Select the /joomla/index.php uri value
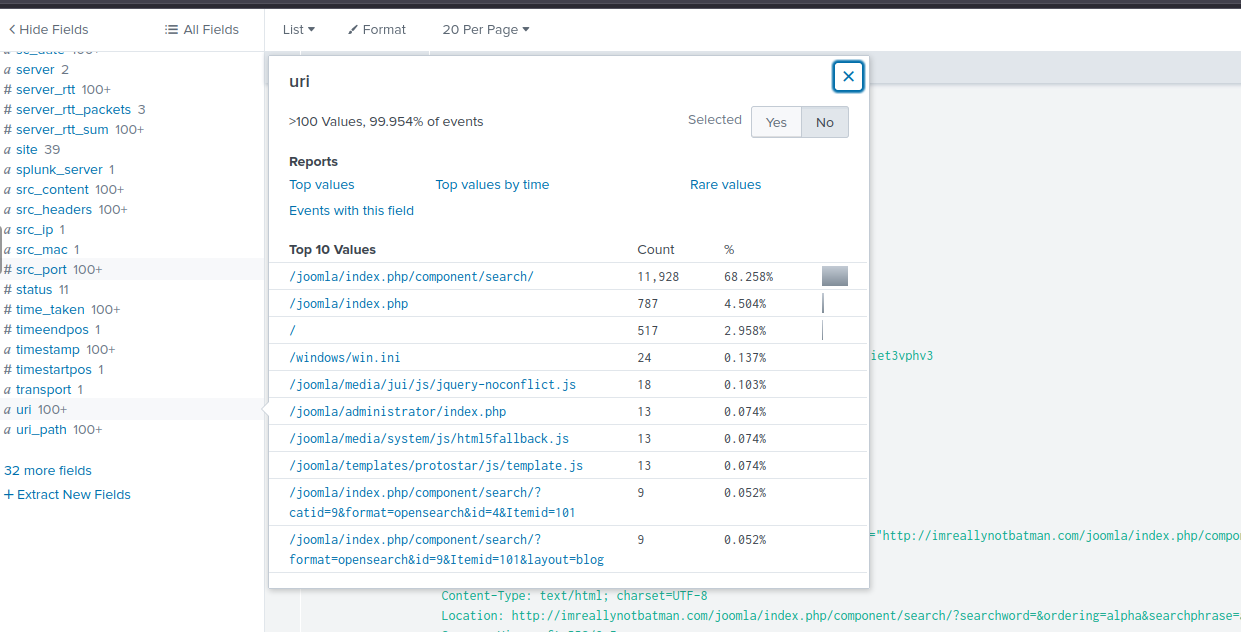 [x=348, y=304]
